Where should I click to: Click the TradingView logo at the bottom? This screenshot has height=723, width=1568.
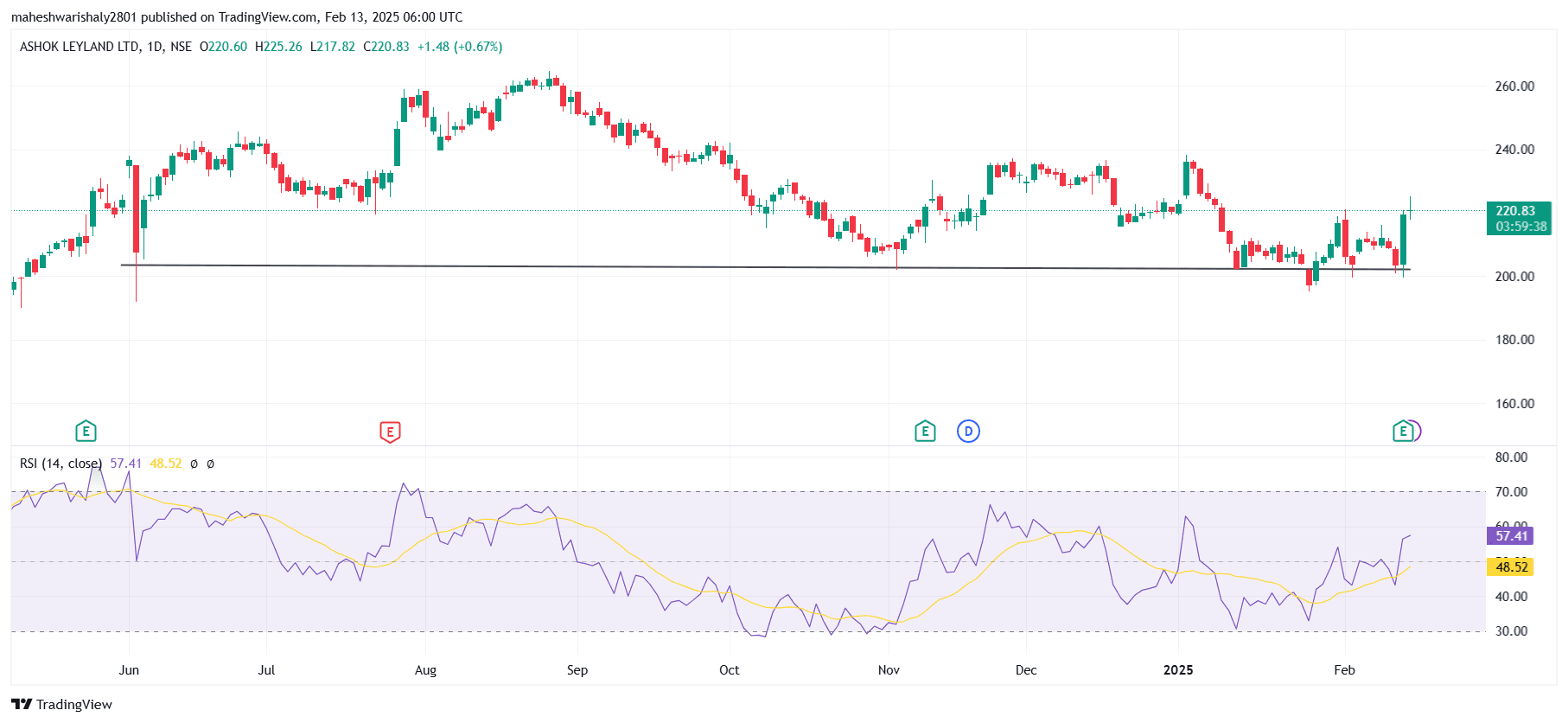61,704
